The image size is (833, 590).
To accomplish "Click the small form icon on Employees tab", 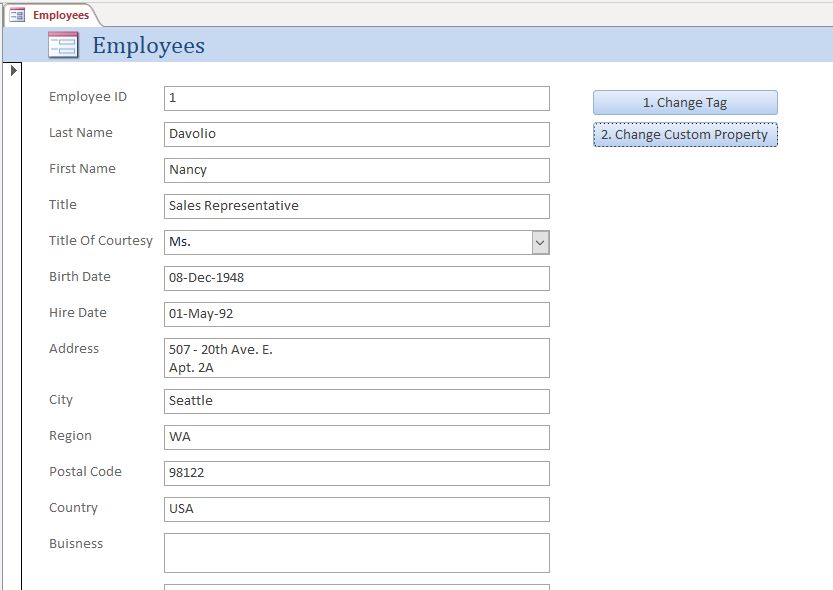I will coord(17,15).
